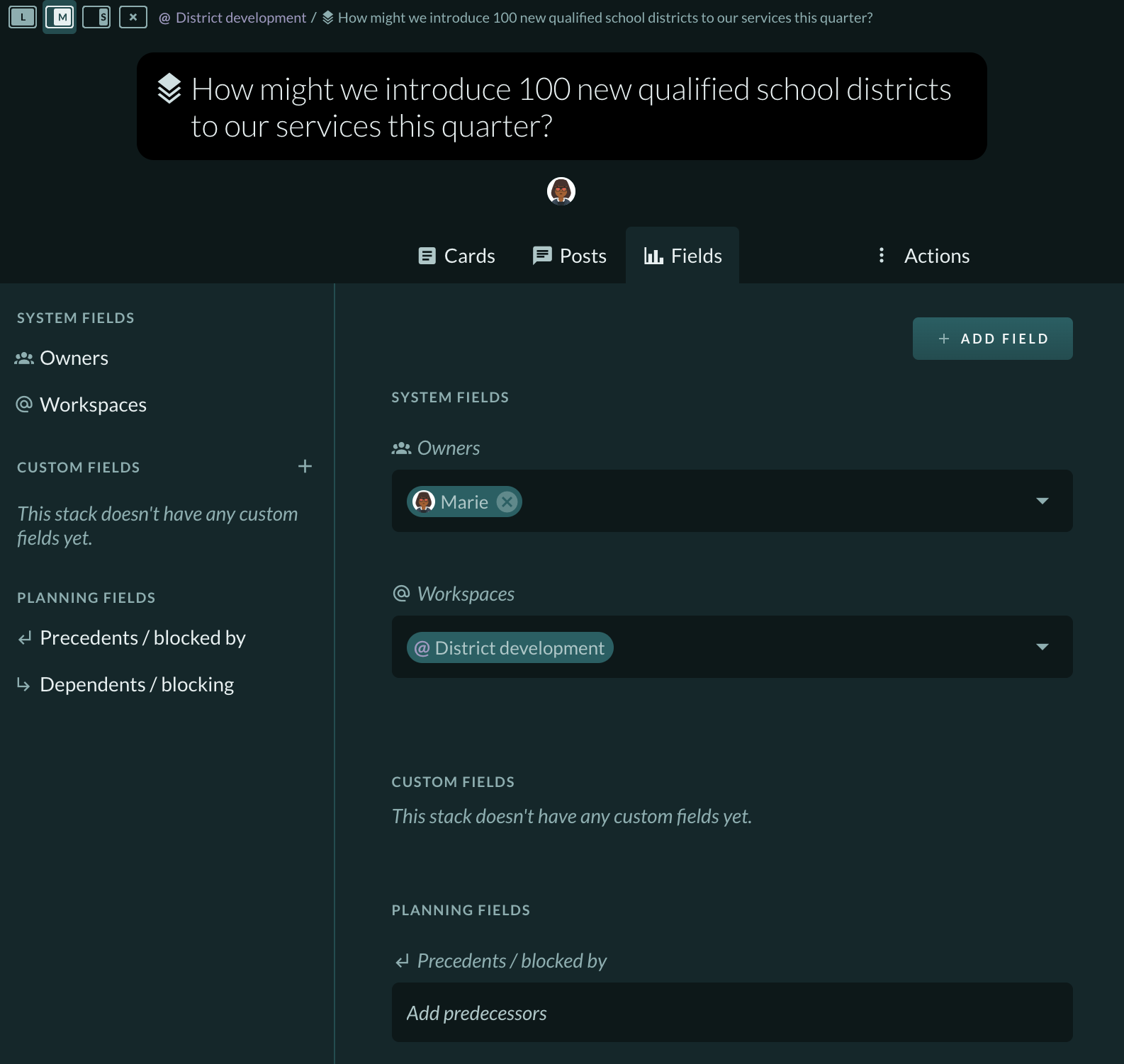The image size is (1124, 1064).
Task: Switch to small panel size S
Action: point(96,17)
